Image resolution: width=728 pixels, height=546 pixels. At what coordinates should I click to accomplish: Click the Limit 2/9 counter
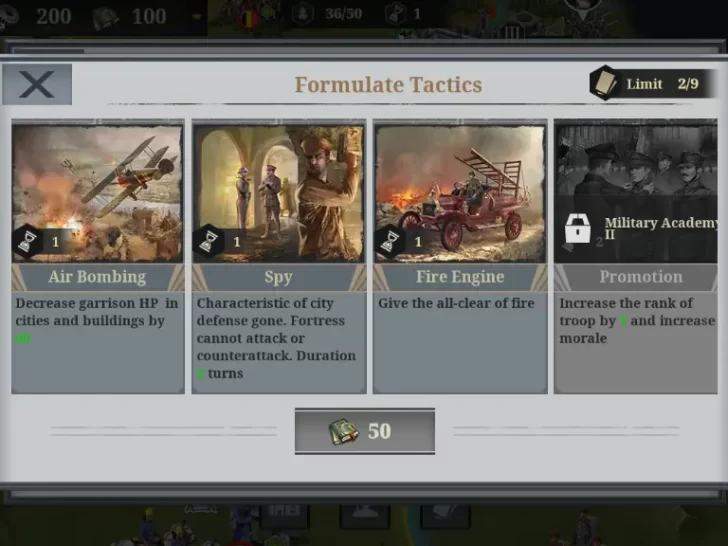tap(663, 84)
